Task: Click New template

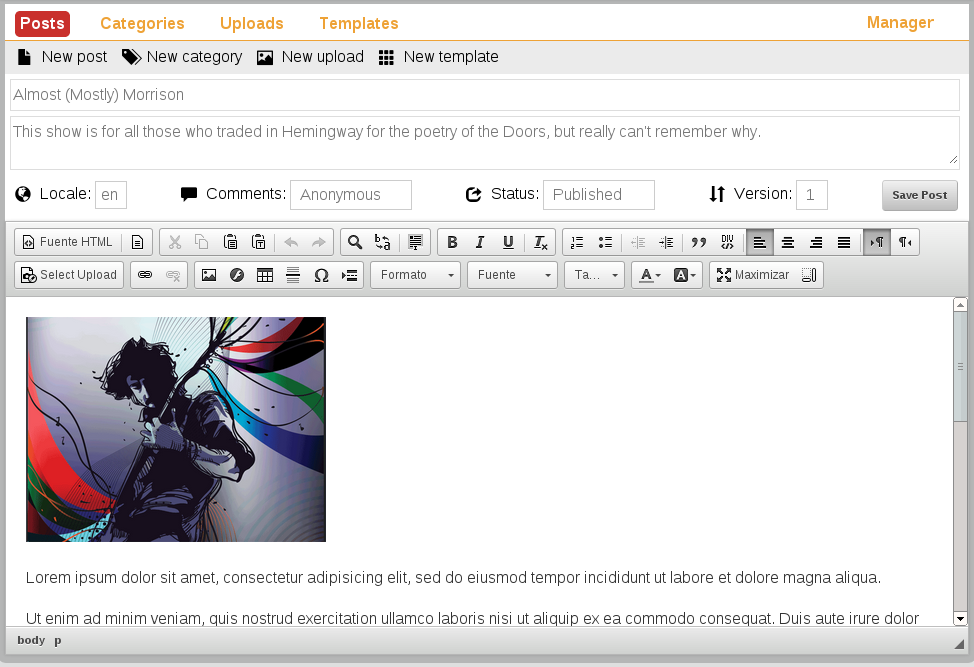Action: (x=439, y=57)
